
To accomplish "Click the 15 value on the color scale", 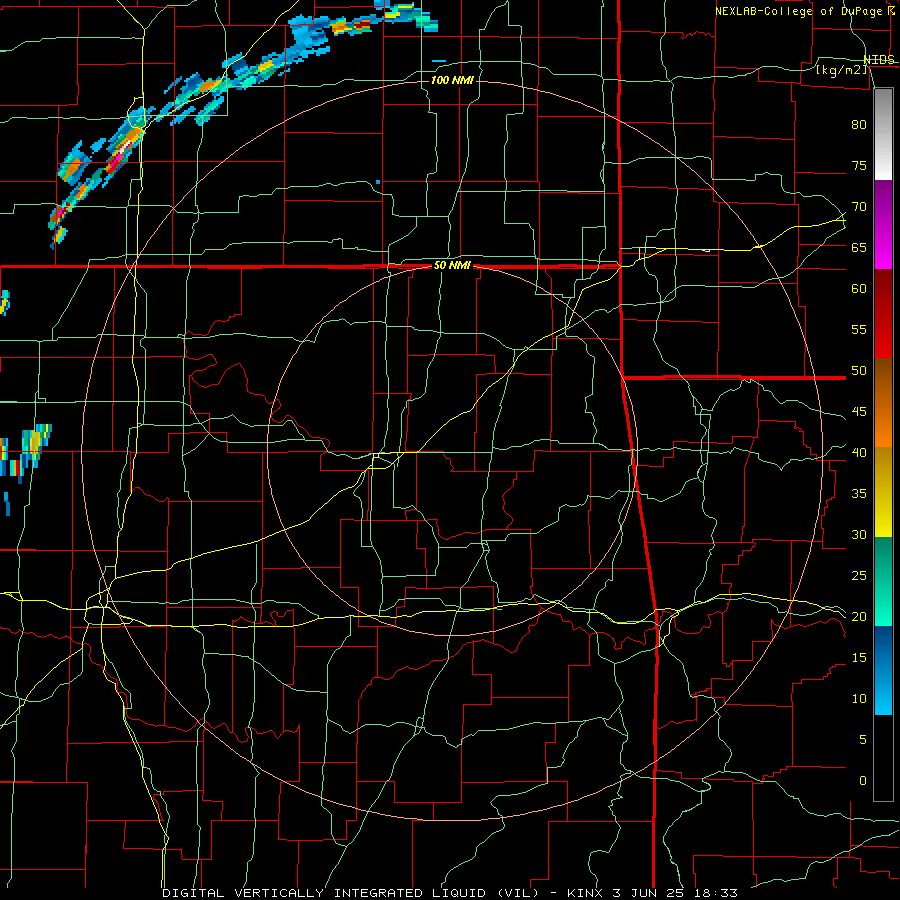I will click(x=859, y=657).
